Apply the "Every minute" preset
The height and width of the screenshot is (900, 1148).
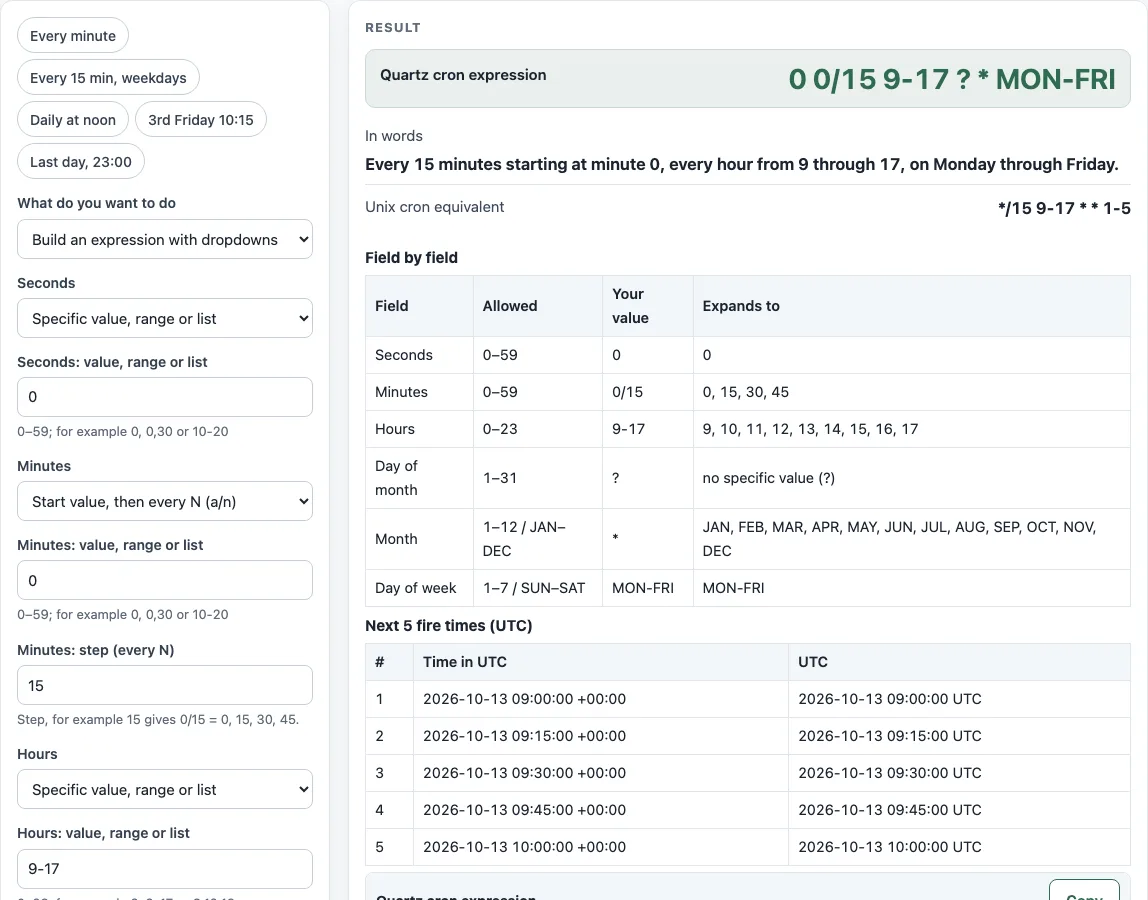click(72, 36)
